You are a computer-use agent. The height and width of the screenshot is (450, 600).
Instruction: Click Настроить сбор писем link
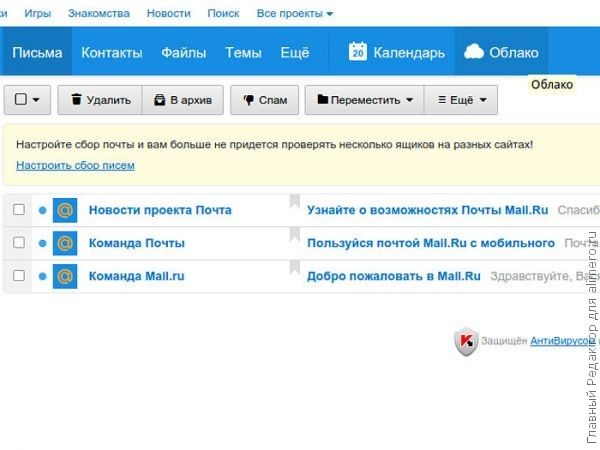(x=75, y=165)
